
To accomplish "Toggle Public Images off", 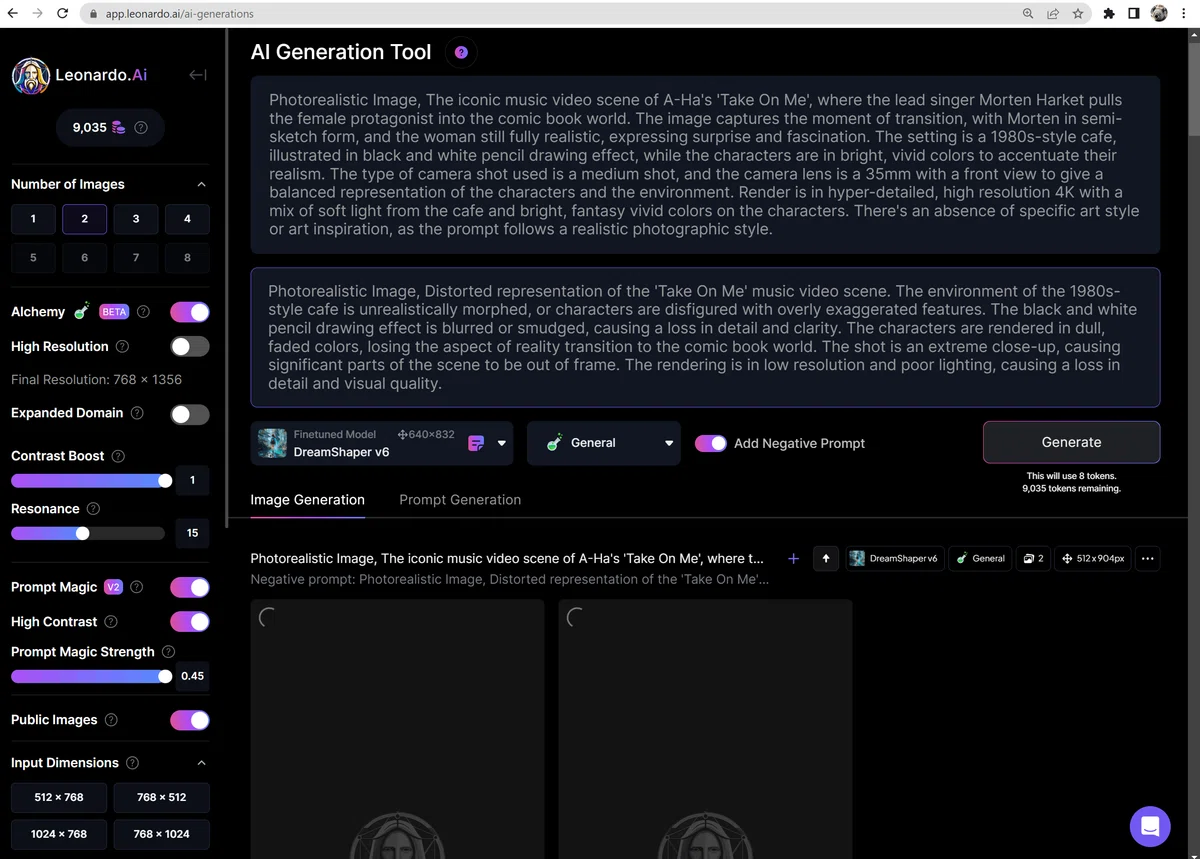I will pos(190,720).
